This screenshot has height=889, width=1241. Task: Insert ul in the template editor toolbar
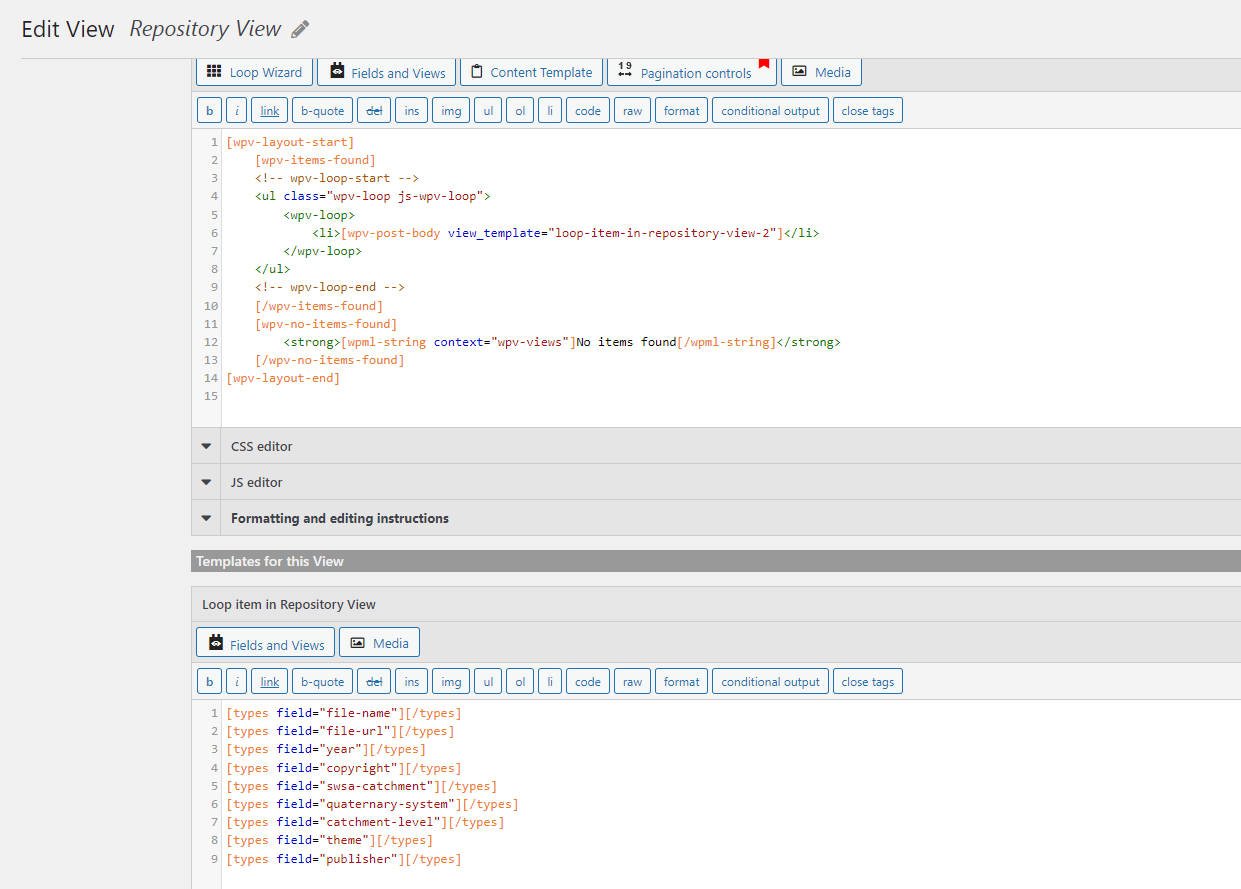(x=488, y=682)
